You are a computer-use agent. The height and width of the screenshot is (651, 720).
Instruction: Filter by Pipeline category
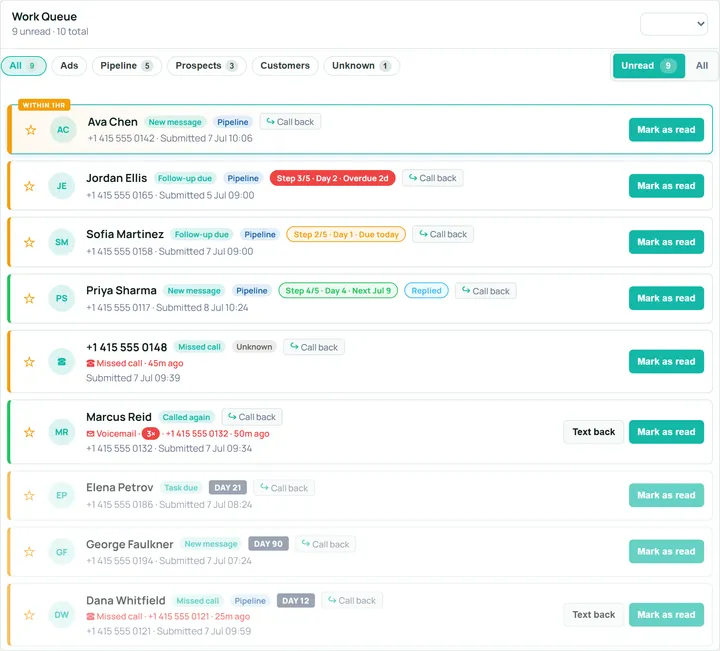point(127,66)
